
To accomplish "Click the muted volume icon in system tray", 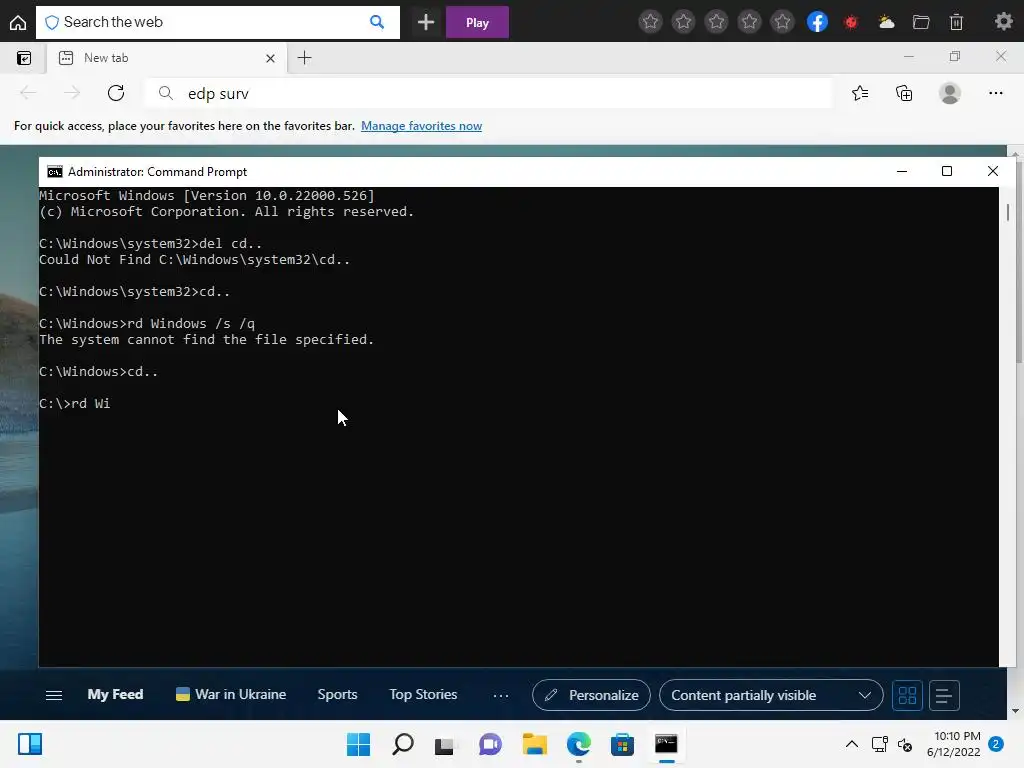I will click(904, 744).
